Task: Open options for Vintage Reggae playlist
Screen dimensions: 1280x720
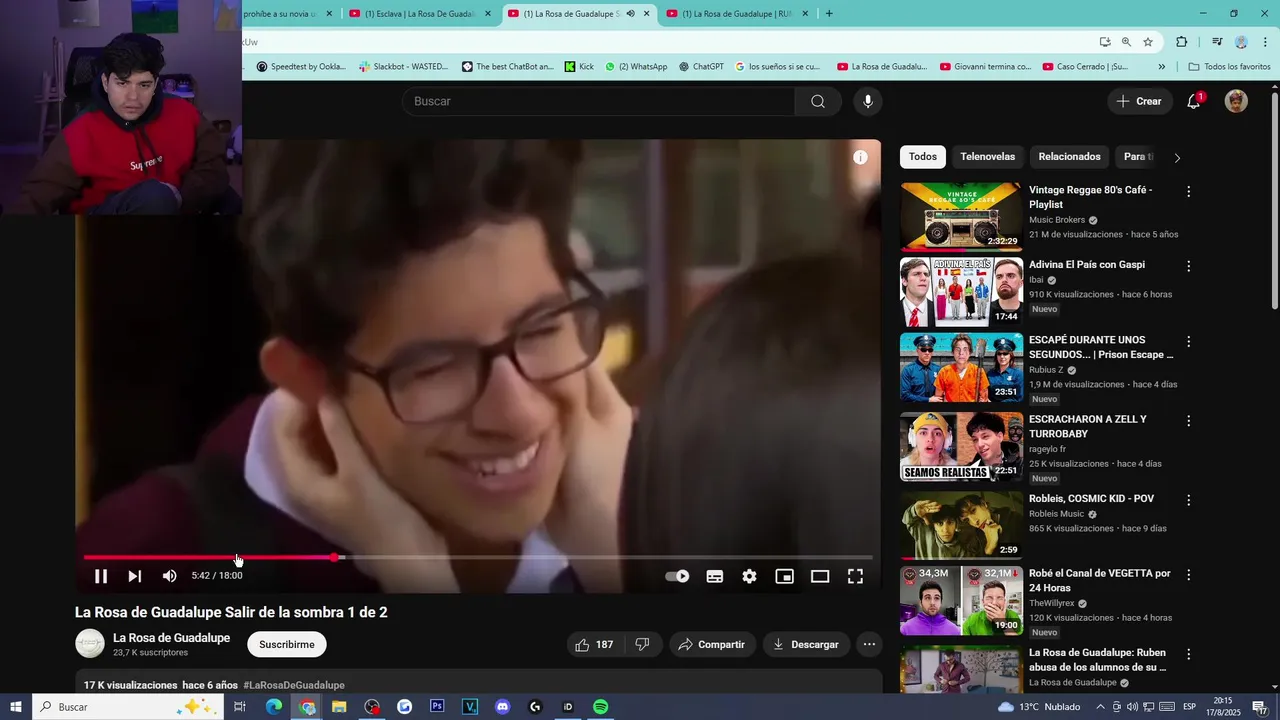Action: point(1188,191)
